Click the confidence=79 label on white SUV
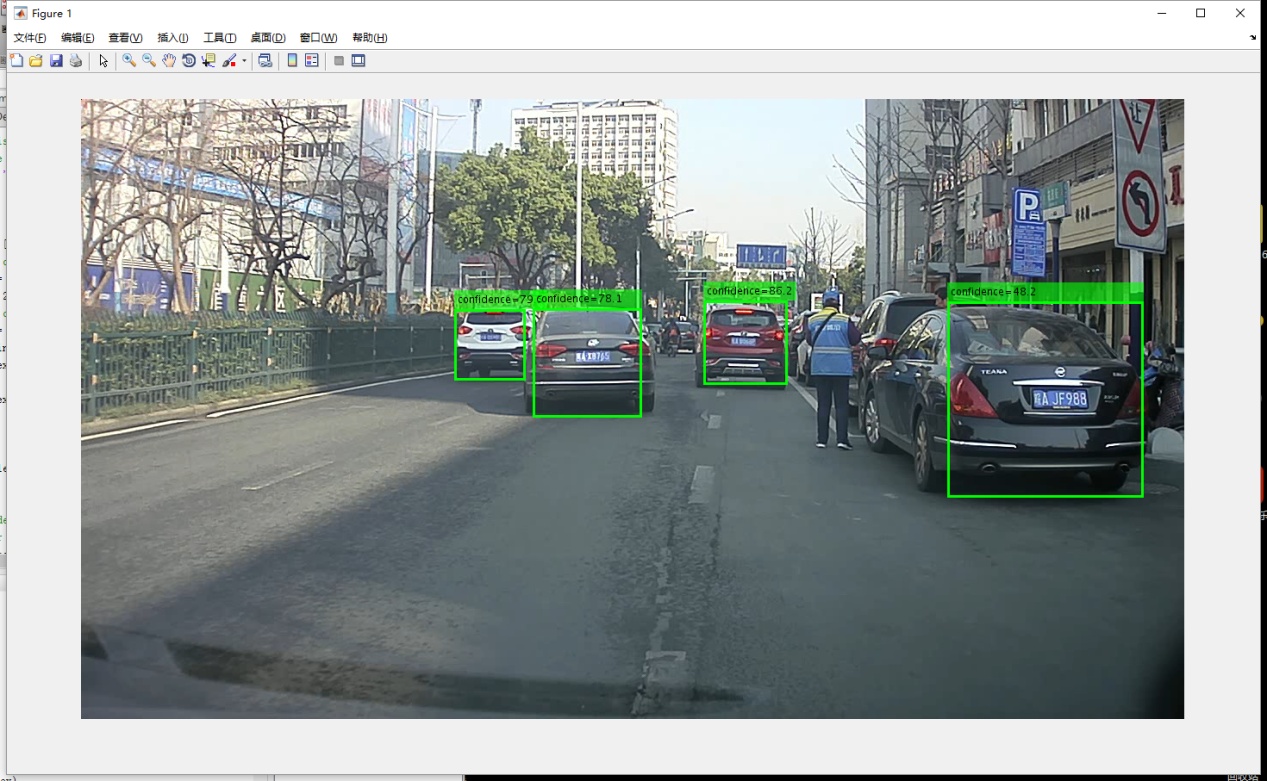Screen dimensions: 1267x781 [495, 299]
